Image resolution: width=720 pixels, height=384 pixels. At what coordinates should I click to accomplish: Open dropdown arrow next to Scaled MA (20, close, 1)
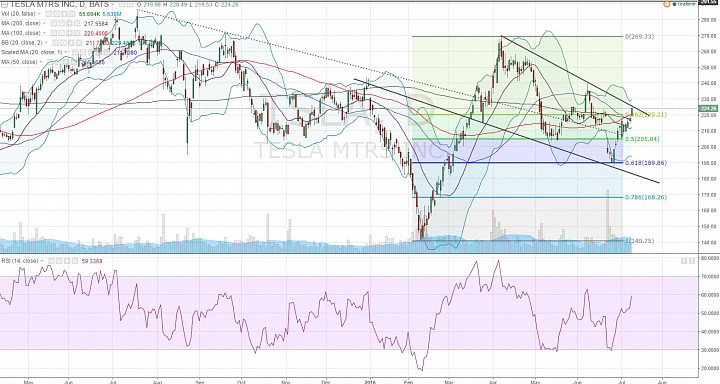66,52
